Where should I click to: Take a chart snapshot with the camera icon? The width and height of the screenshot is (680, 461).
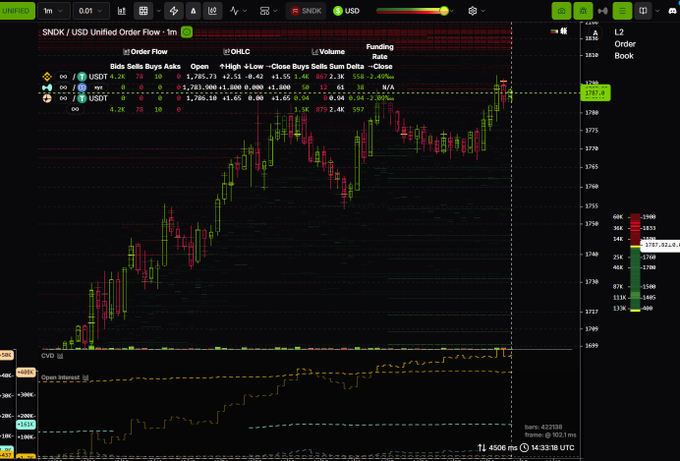coord(561,11)
